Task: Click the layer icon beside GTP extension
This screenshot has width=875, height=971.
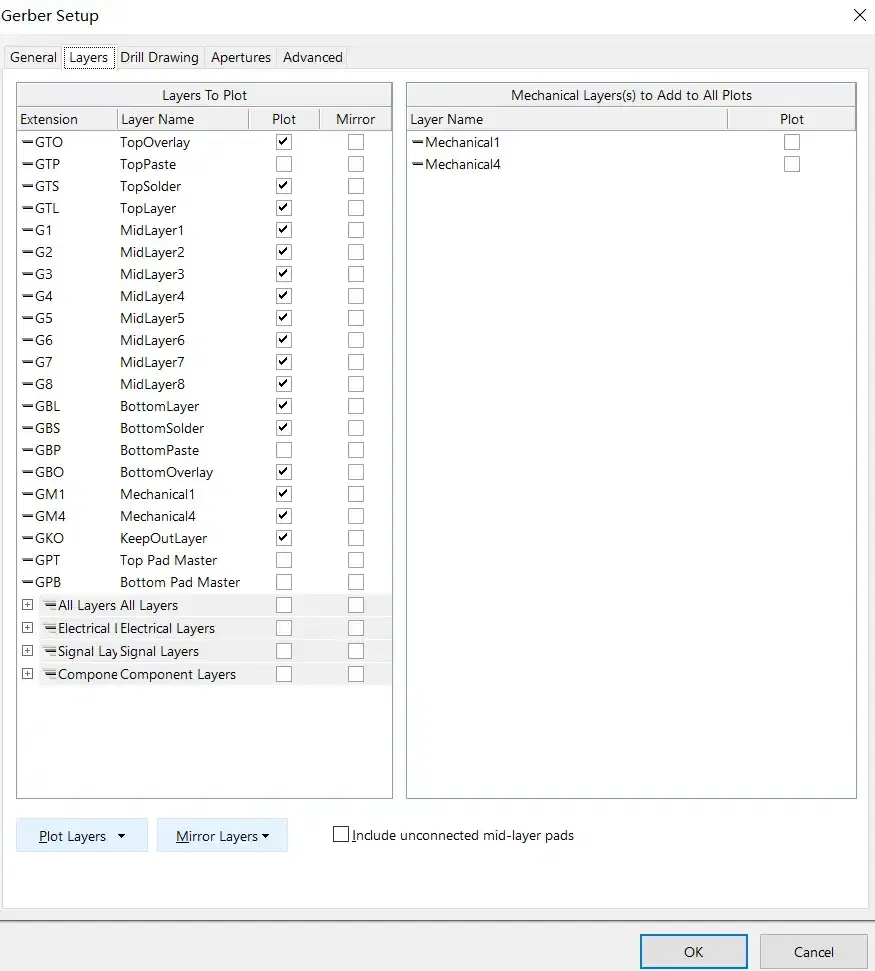Action: point(27,164)
